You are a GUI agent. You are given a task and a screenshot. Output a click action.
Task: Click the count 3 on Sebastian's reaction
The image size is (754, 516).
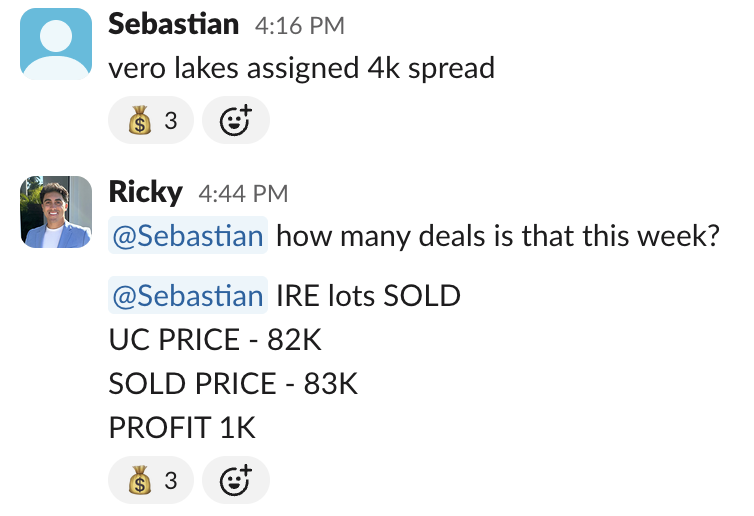[x=171, y=120]
